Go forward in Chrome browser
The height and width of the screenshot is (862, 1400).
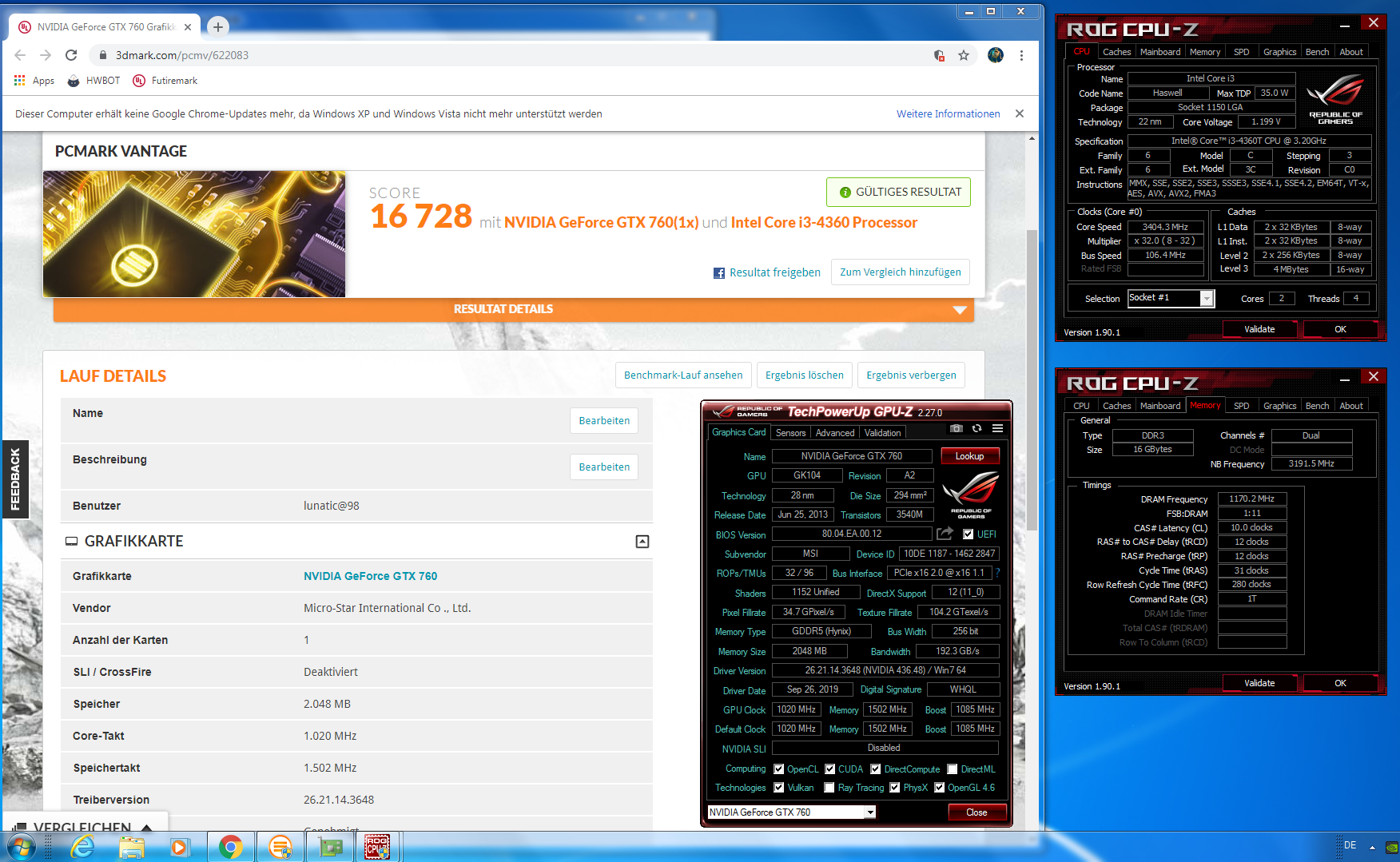pyautogui.click(x=46, y=55)
